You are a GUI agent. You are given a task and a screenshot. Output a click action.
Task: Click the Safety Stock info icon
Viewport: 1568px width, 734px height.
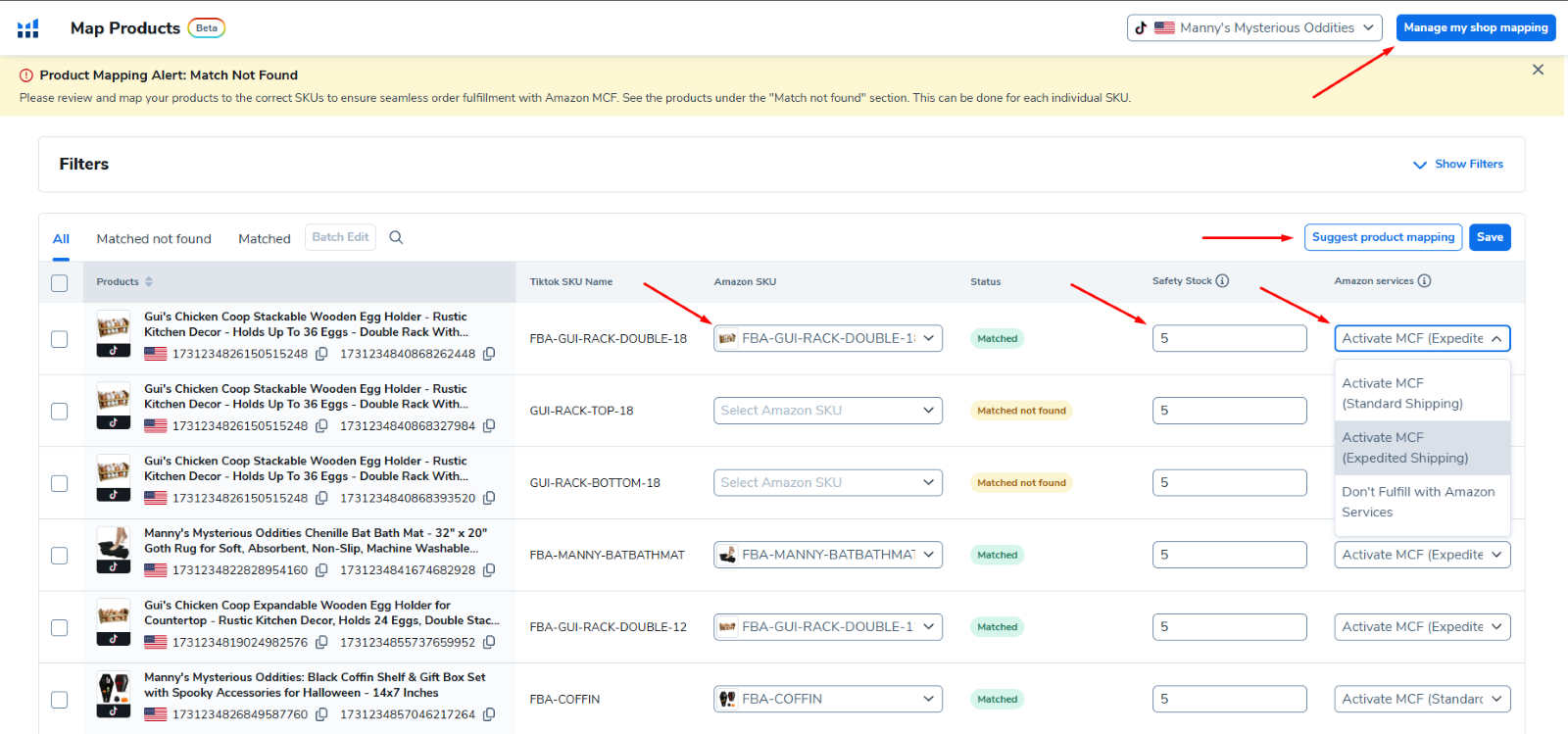1222,281
